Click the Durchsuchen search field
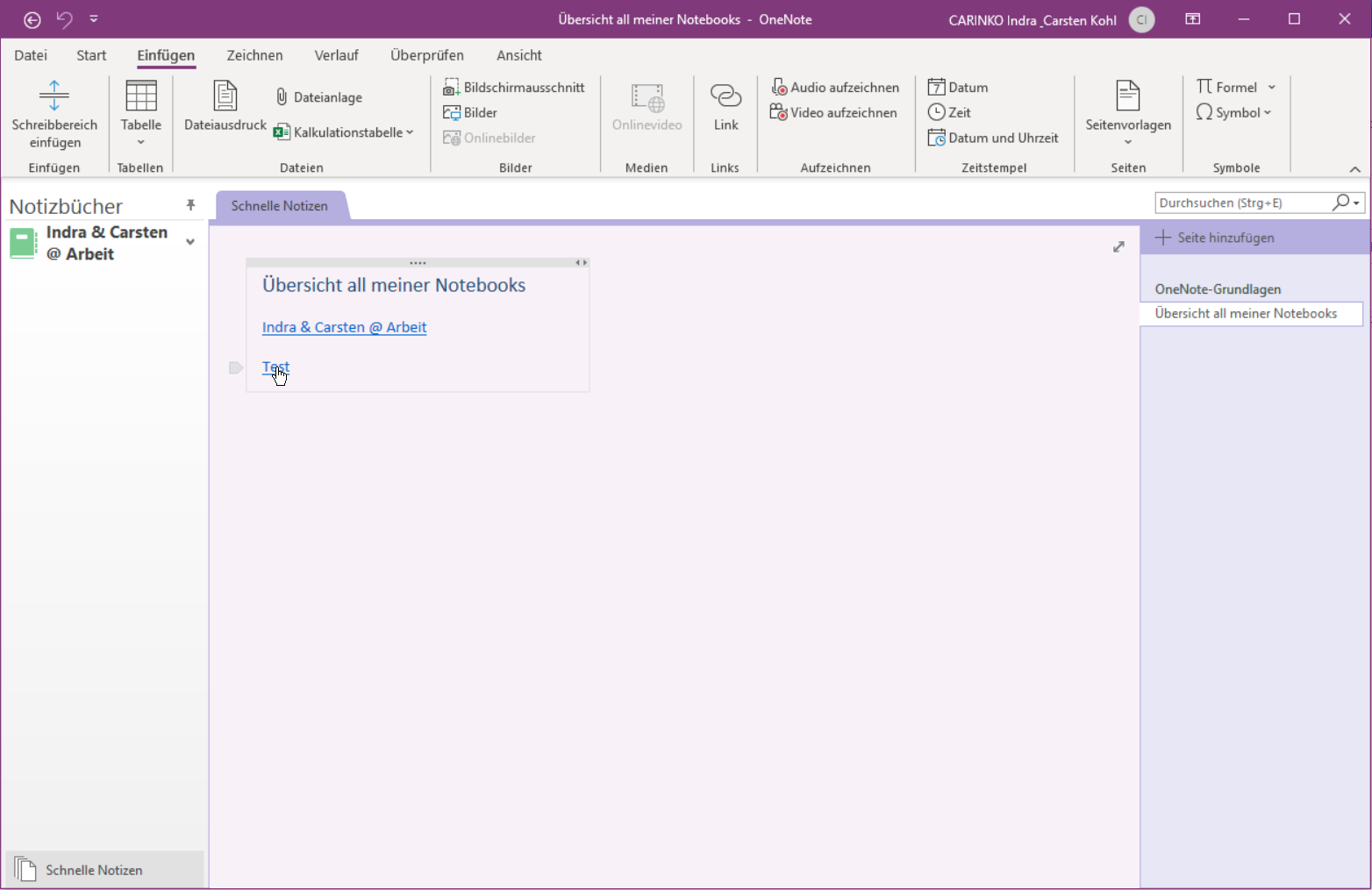Viewport: 1372px width, 890px height. [1242, 203]
